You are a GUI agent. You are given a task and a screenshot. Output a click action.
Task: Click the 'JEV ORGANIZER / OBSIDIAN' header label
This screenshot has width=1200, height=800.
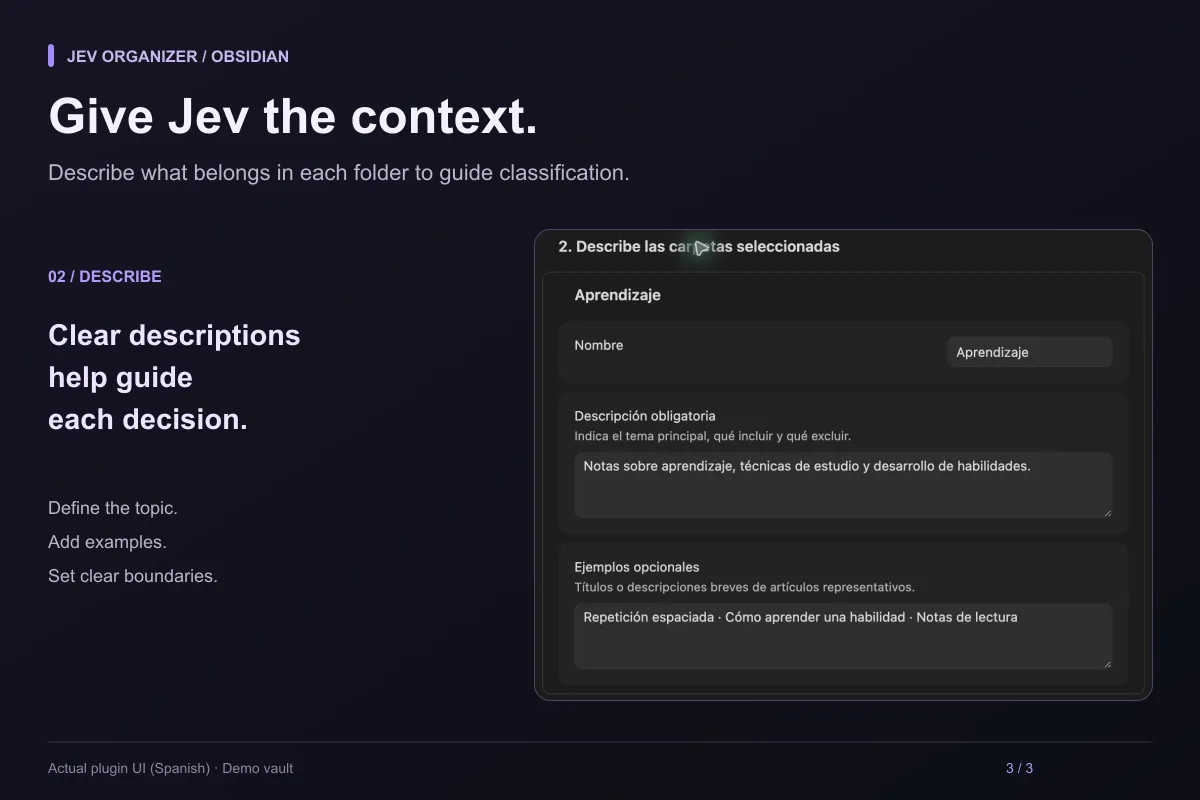(178, 56)
